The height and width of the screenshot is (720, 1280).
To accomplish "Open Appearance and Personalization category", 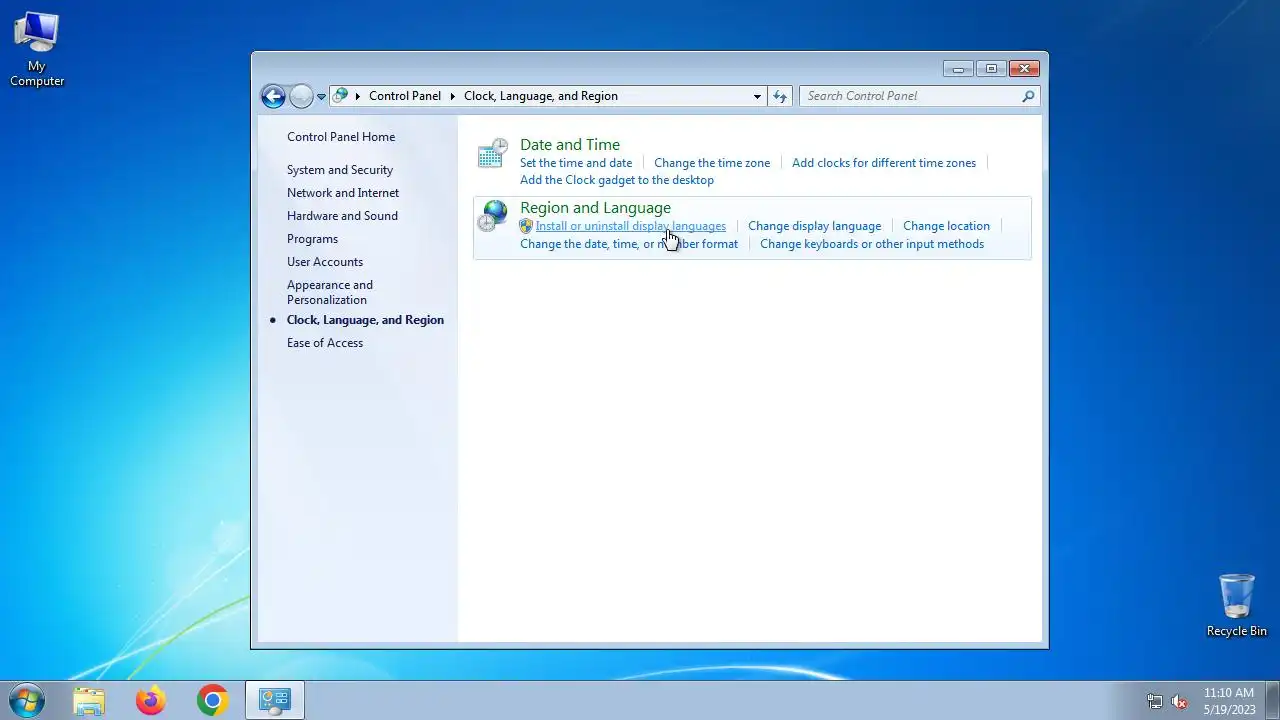I will click(x=330, y=292).
